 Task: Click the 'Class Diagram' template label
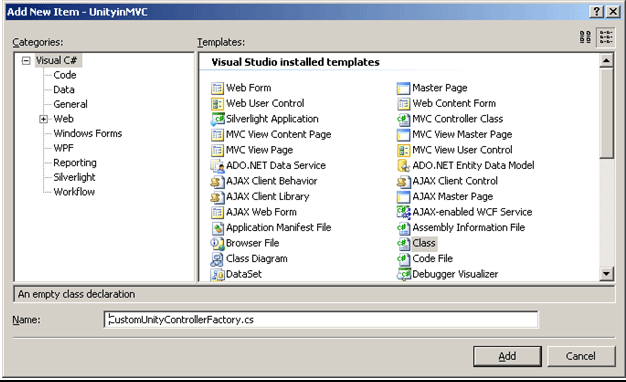(x=257, y=259)
